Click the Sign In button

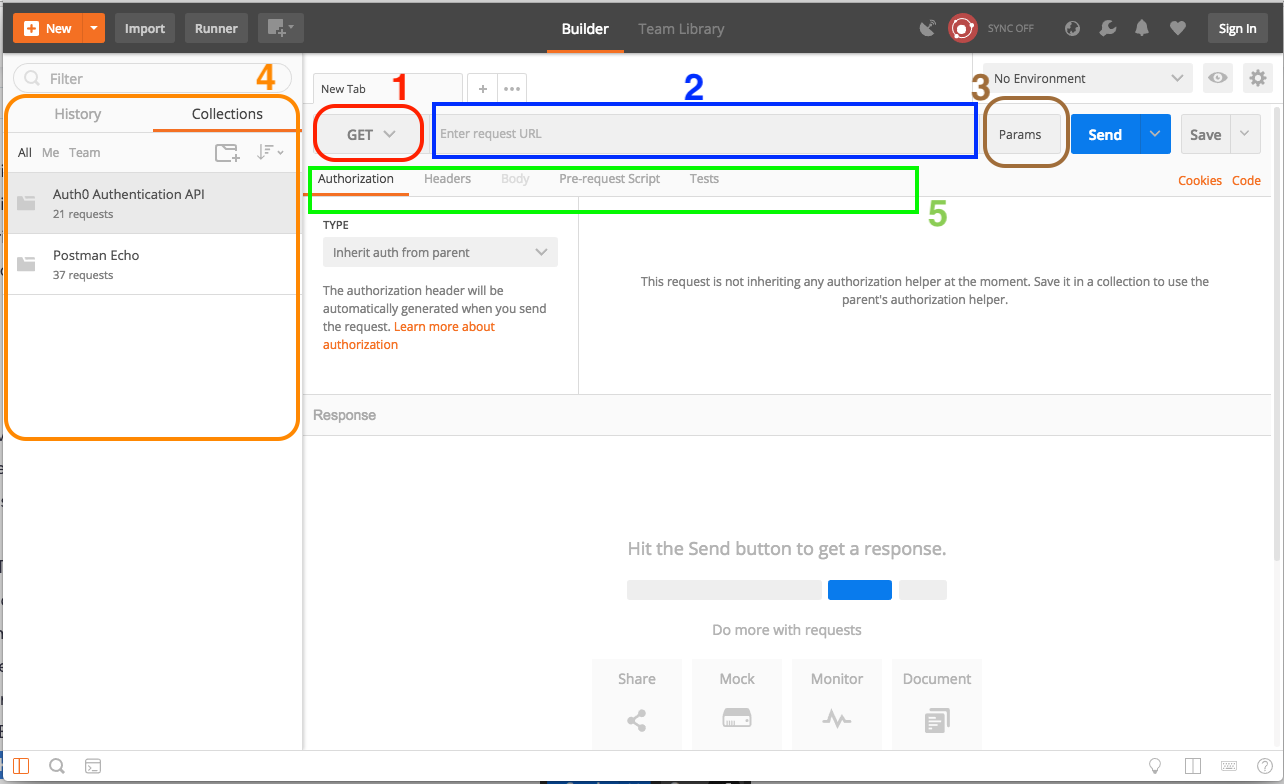tap(1237, 28)
